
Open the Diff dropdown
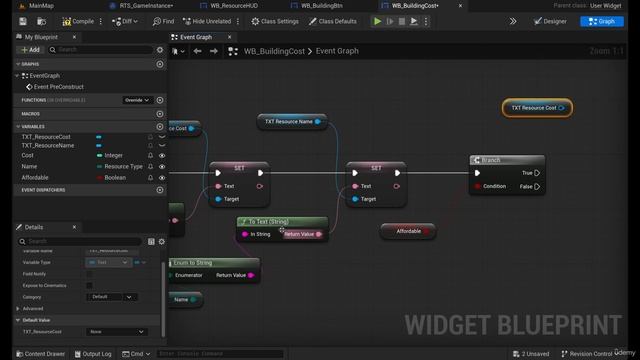(125, 21)
